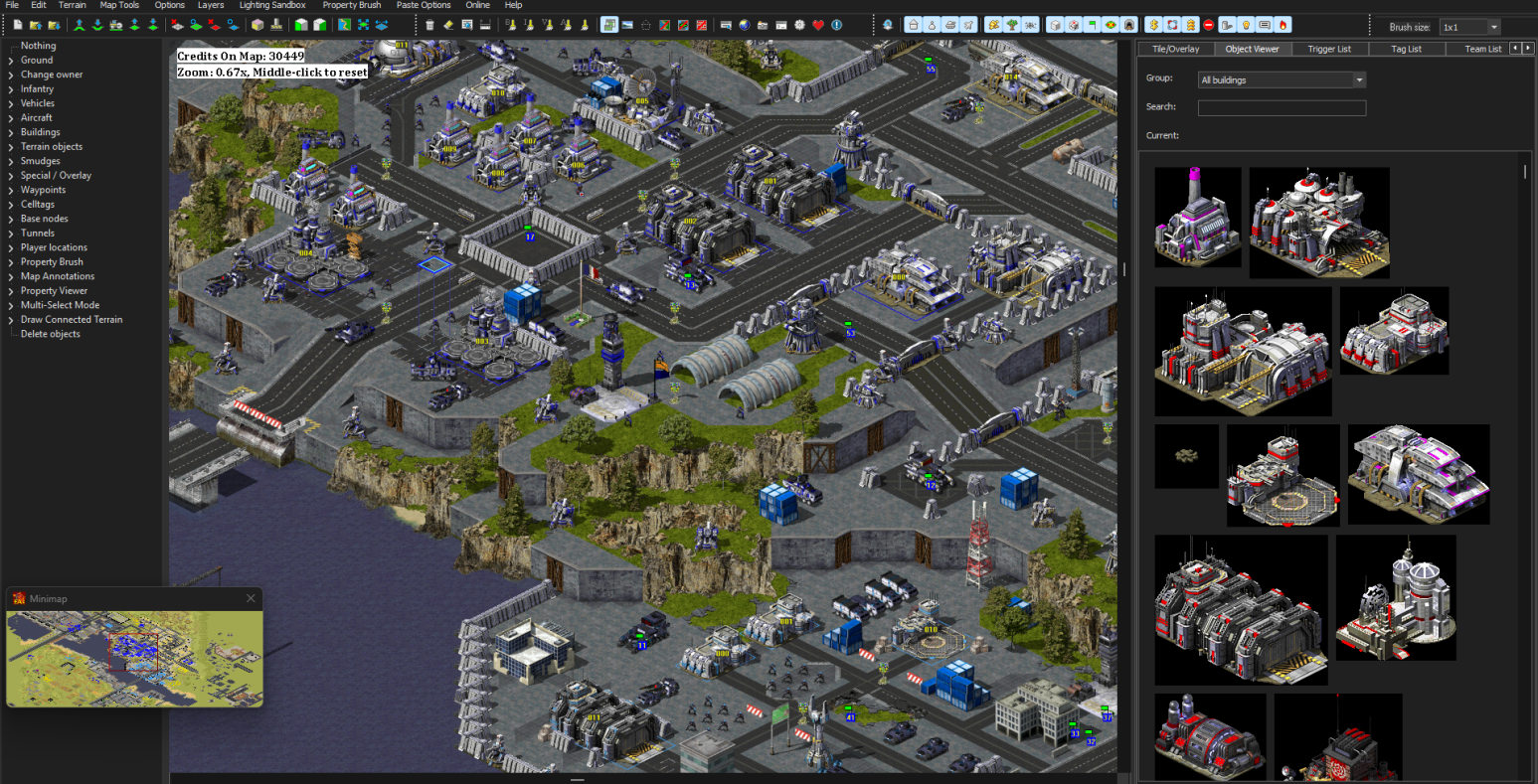Click the settings gear toolbar icon
This screenshot has height=784, width=1538.
[x=799, y=25]
